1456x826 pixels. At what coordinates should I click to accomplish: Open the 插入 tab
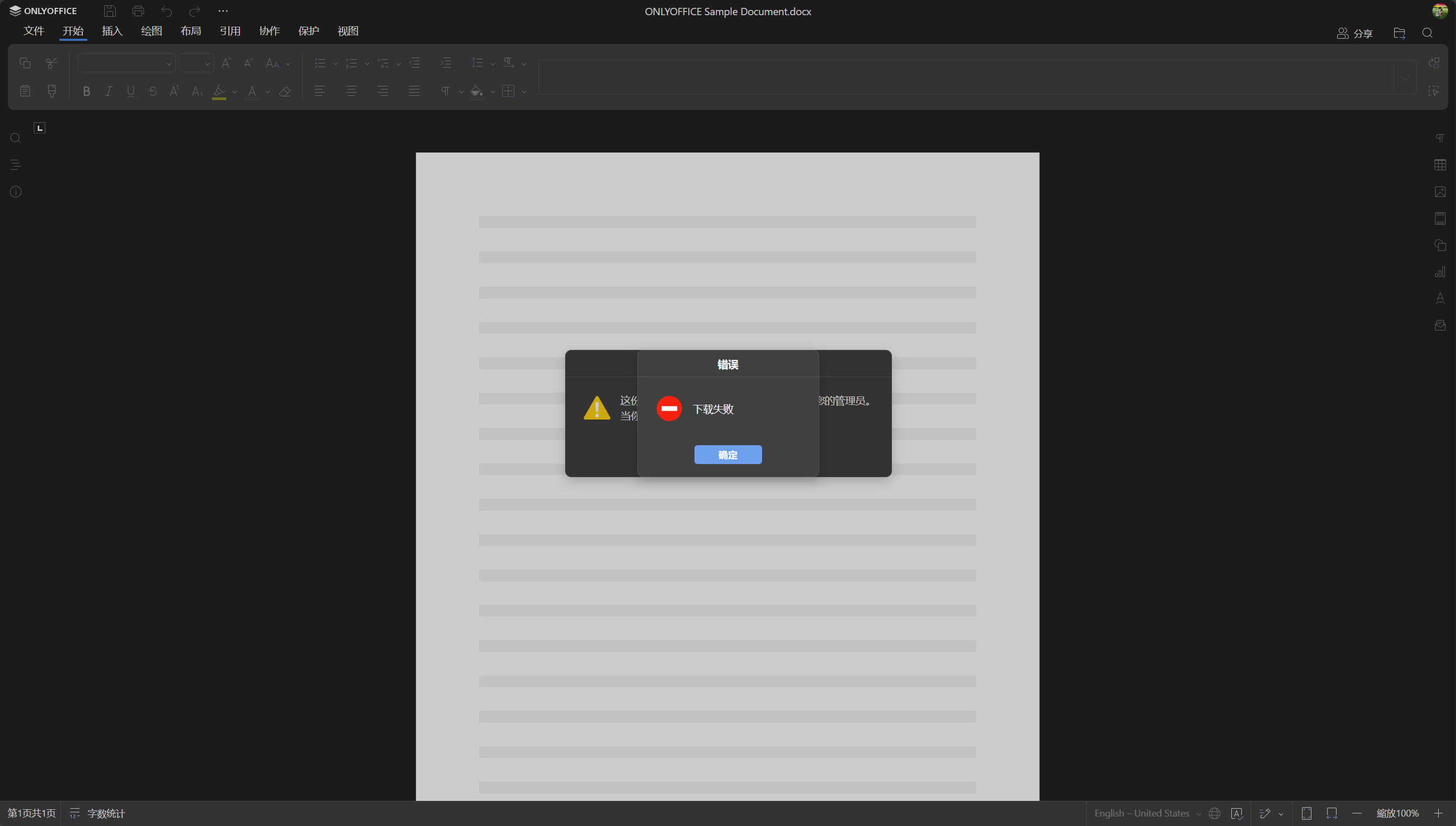tap(112, 31)
